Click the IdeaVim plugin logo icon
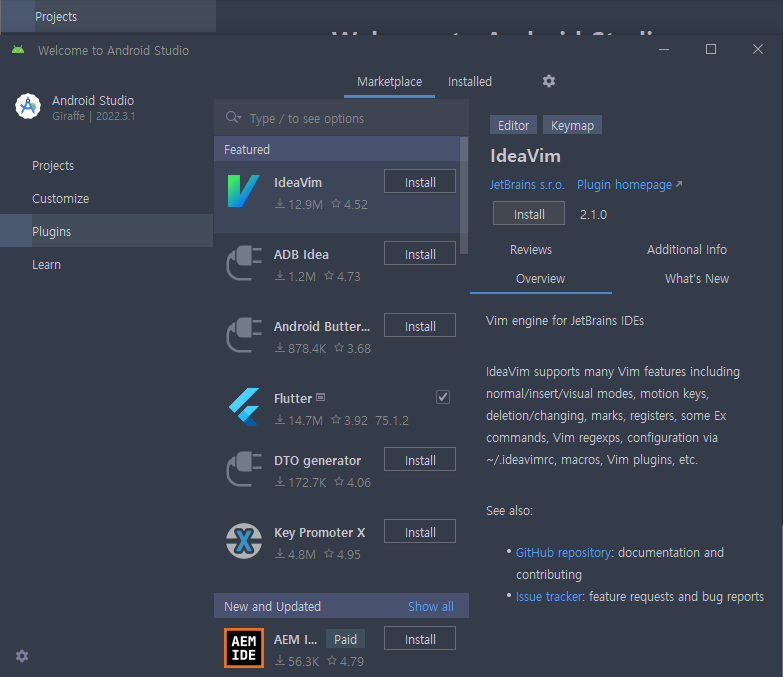Screen dimensions: 783x677 [x=244, y=191]
